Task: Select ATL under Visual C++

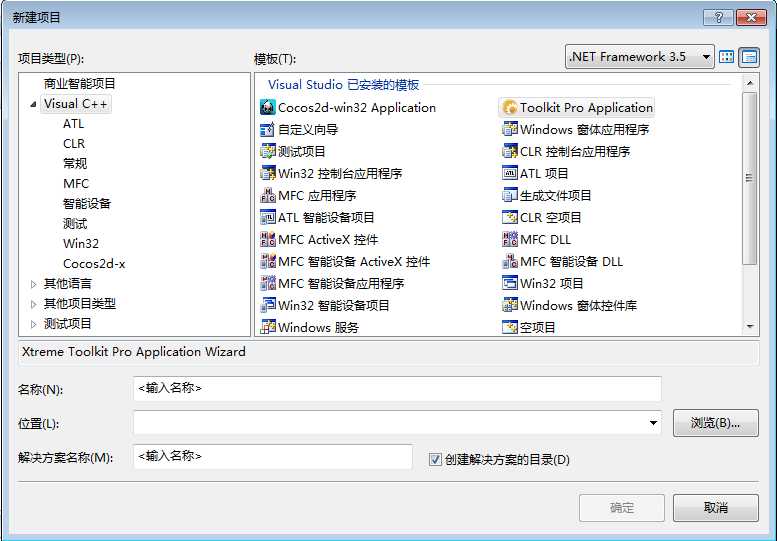Action: (x=73, y=124)
